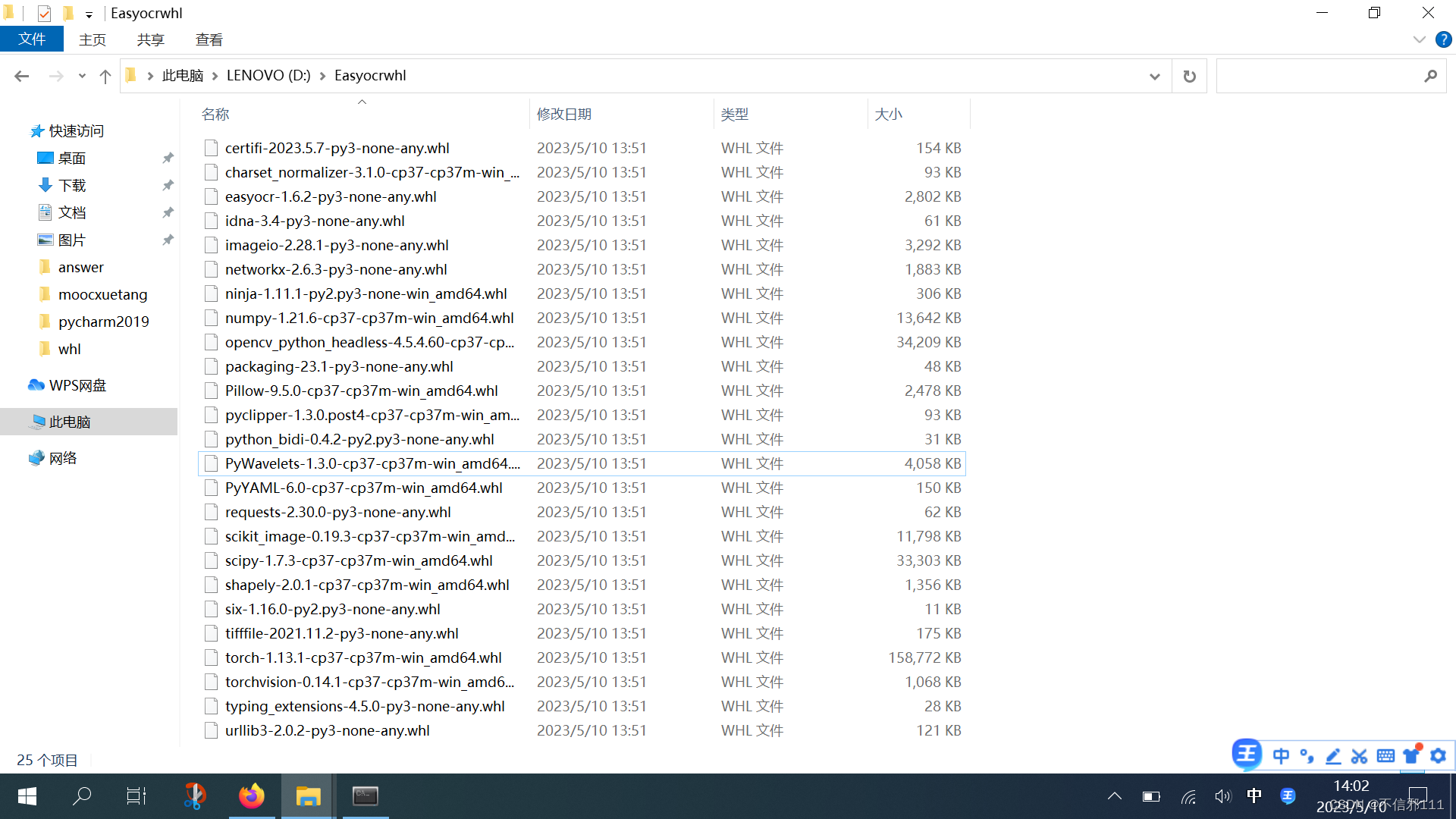
Task: Select LENOVO (D:) in the breadcrumb
Action: (268, 76)
